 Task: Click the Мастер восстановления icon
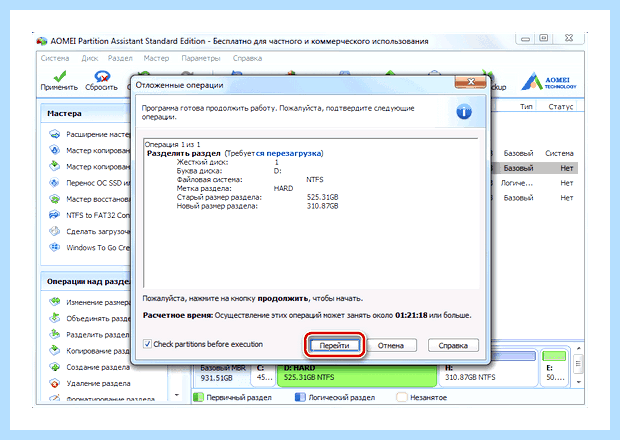(55, 199)
